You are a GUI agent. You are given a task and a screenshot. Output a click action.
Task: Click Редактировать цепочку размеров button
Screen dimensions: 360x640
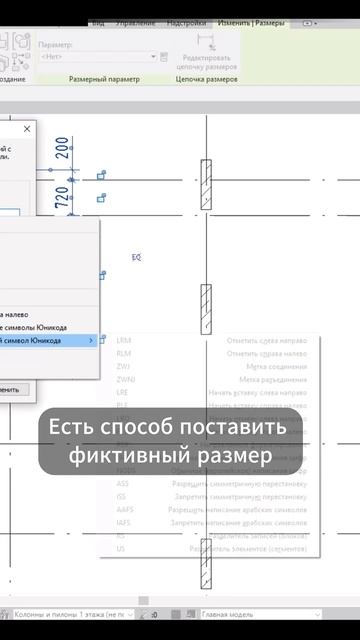click(x=206, y=53)
